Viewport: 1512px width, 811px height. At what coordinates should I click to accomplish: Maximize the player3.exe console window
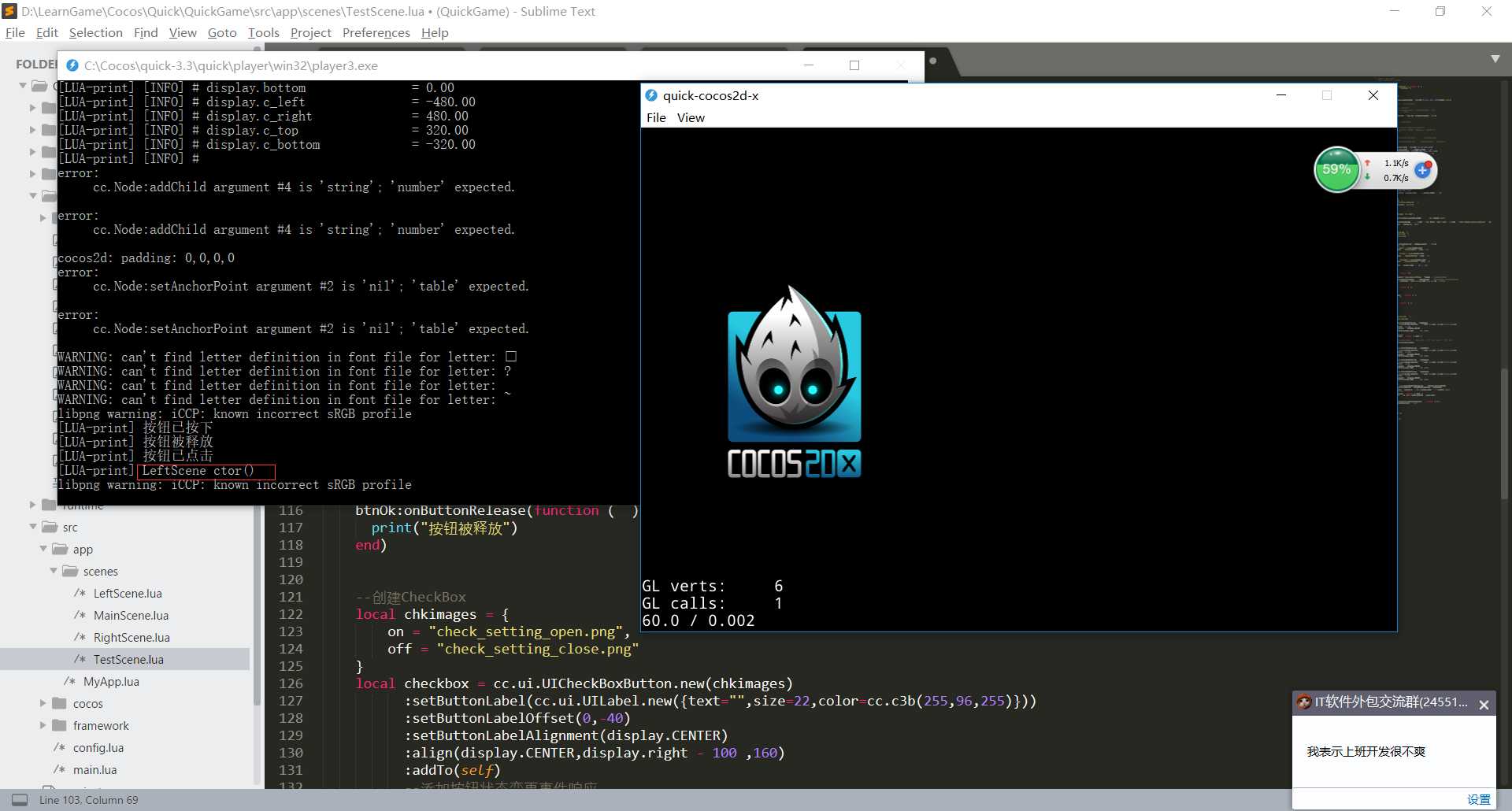854,65
